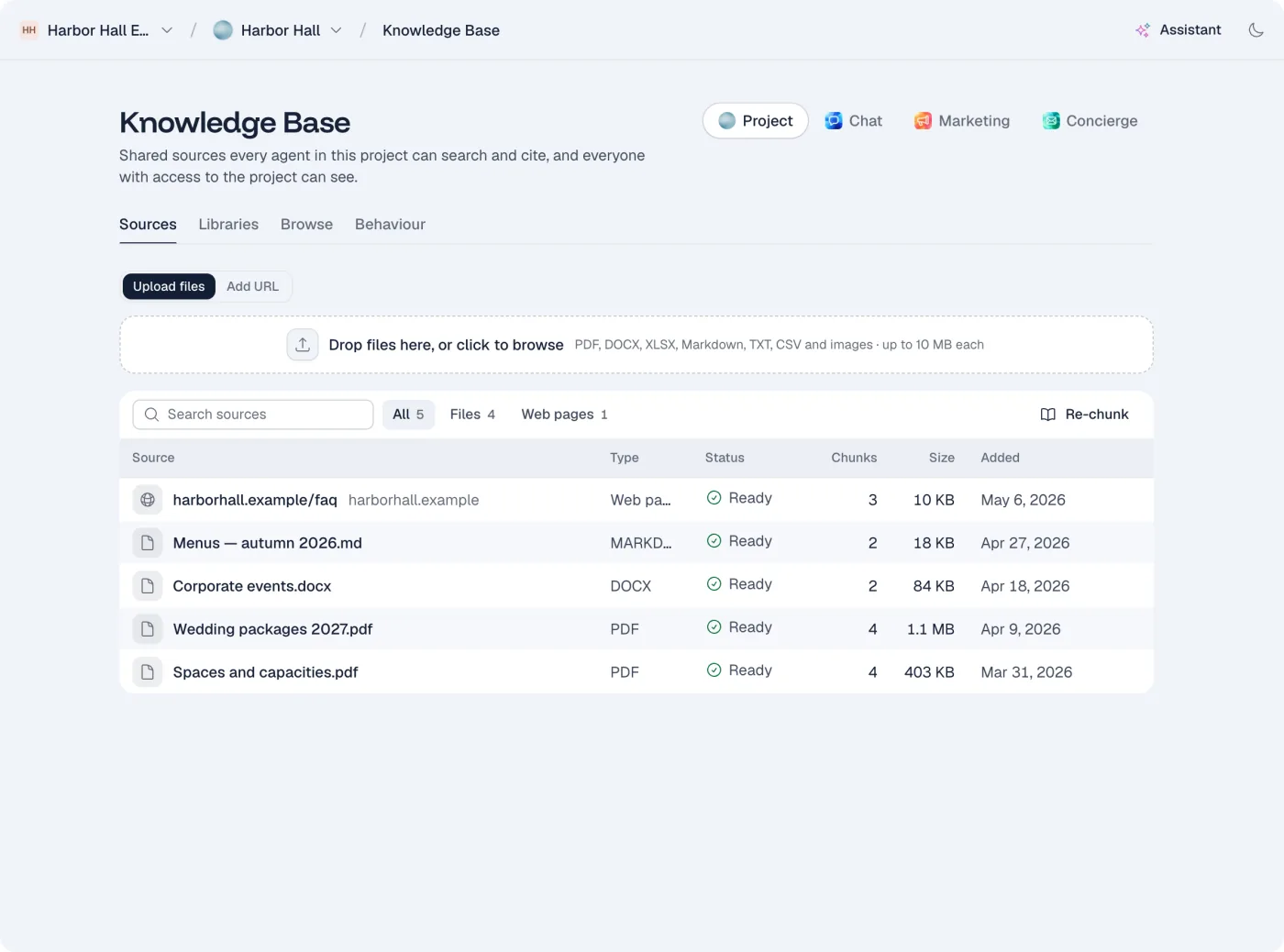1284x952 pixels.
Task: Switch to Upload files mode
Action: coord(169,286)
